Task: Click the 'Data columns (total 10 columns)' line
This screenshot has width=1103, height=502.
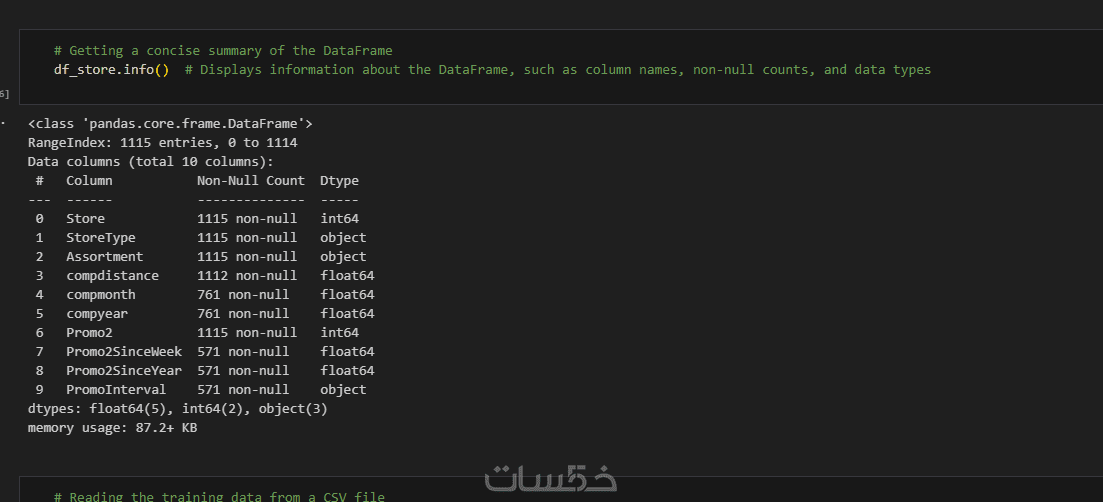Action: coord(150,162)
